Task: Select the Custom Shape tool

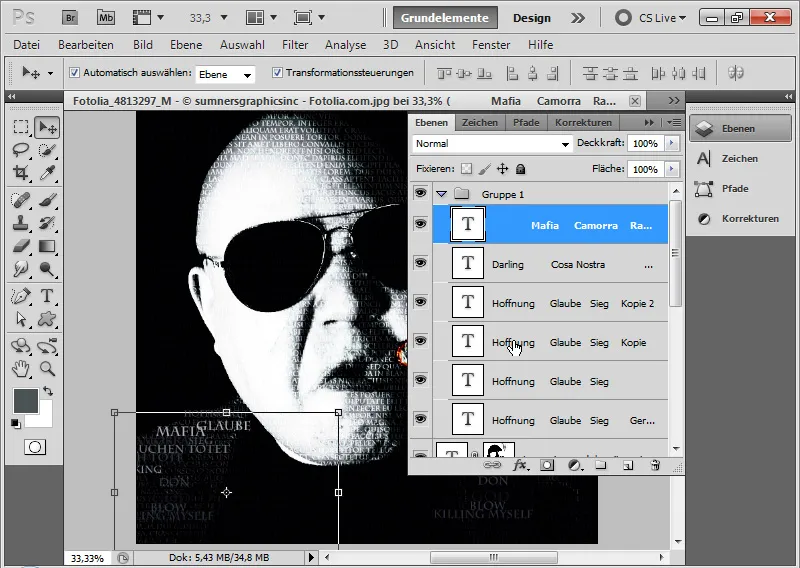Action: click(47, 319)
